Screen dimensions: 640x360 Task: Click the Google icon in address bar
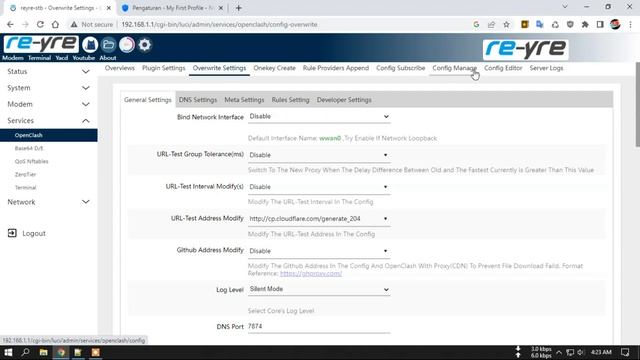click(476, 24)
